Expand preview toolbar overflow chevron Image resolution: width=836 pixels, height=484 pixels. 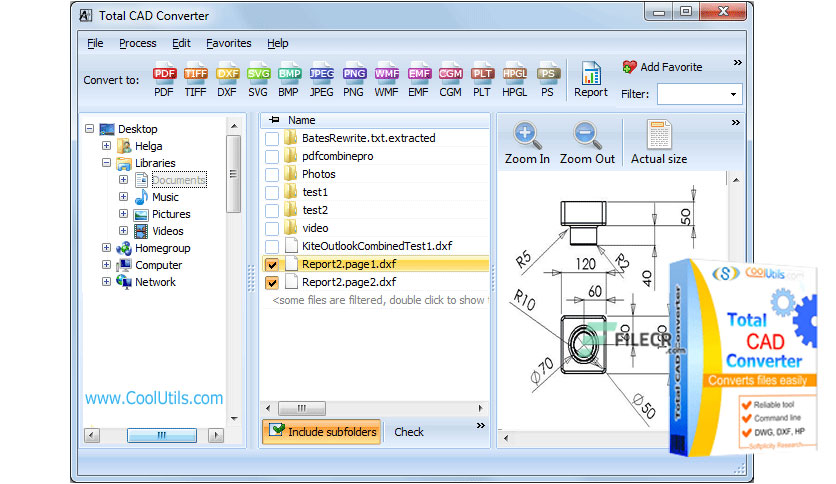(x=736, y=123)
